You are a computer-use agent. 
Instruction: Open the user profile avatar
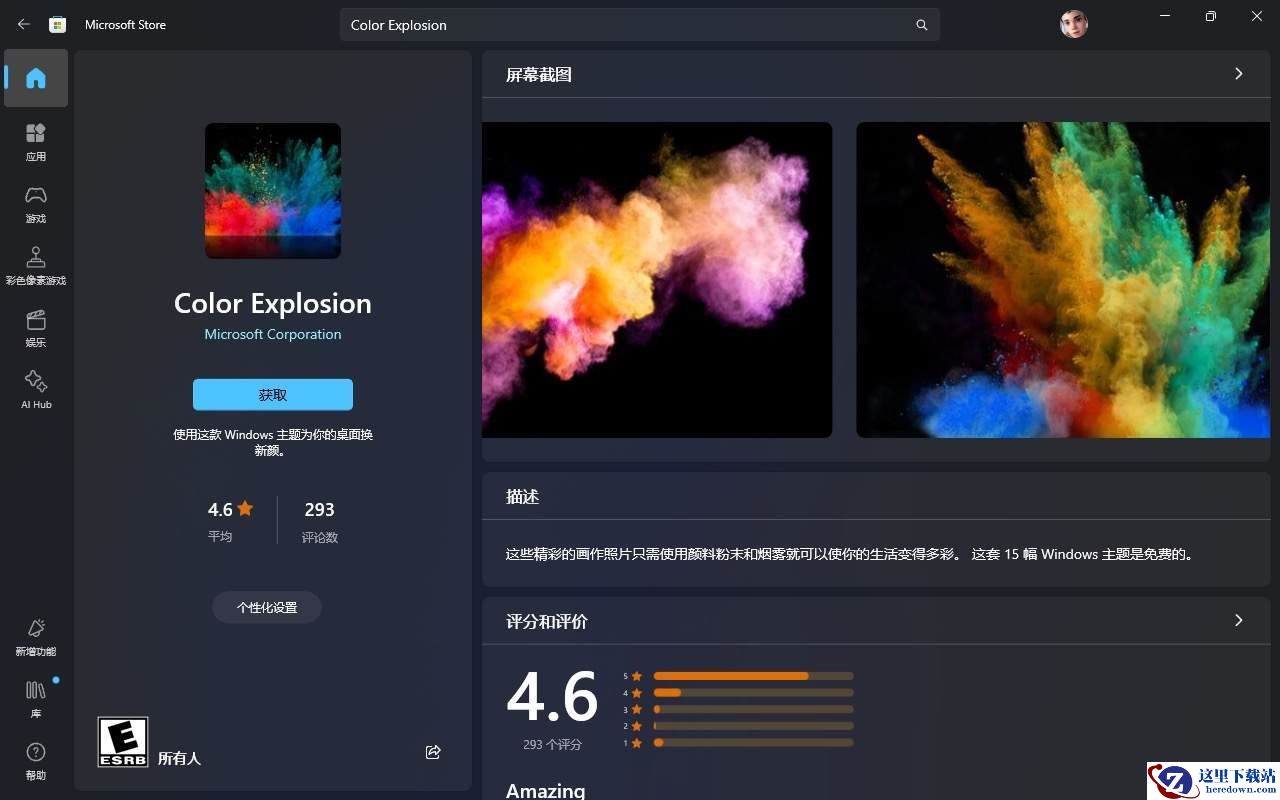point(1074,24)
